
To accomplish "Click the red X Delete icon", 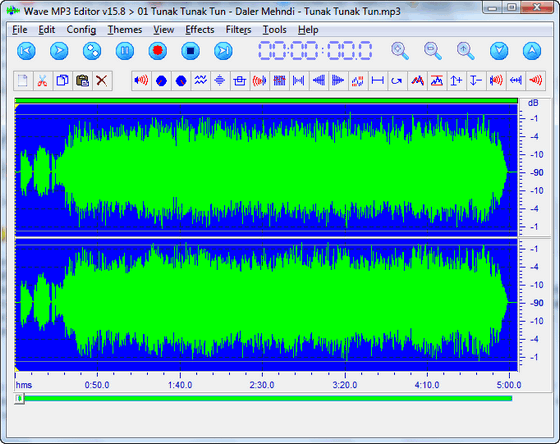I will (x=102, y=81).
